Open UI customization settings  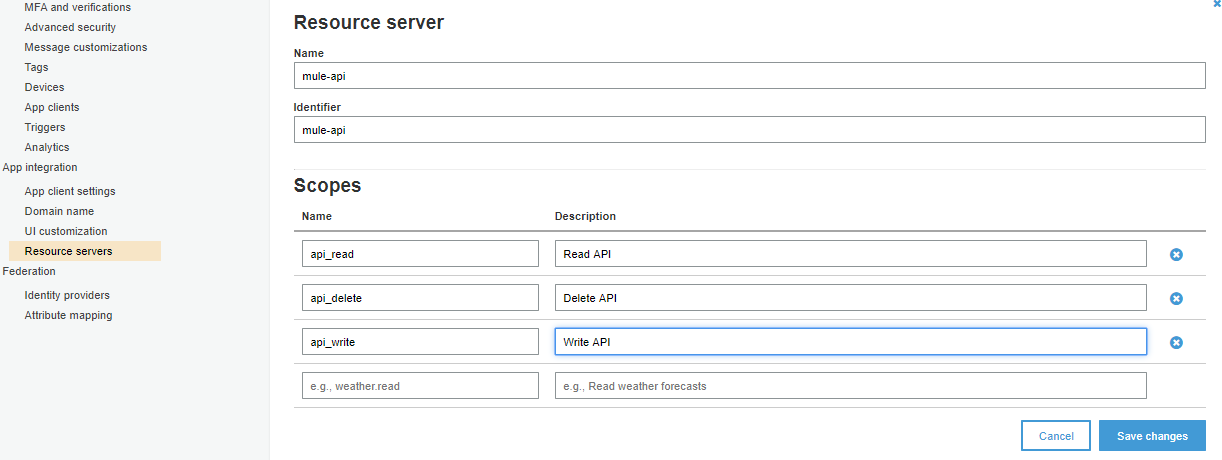(66, 231)
